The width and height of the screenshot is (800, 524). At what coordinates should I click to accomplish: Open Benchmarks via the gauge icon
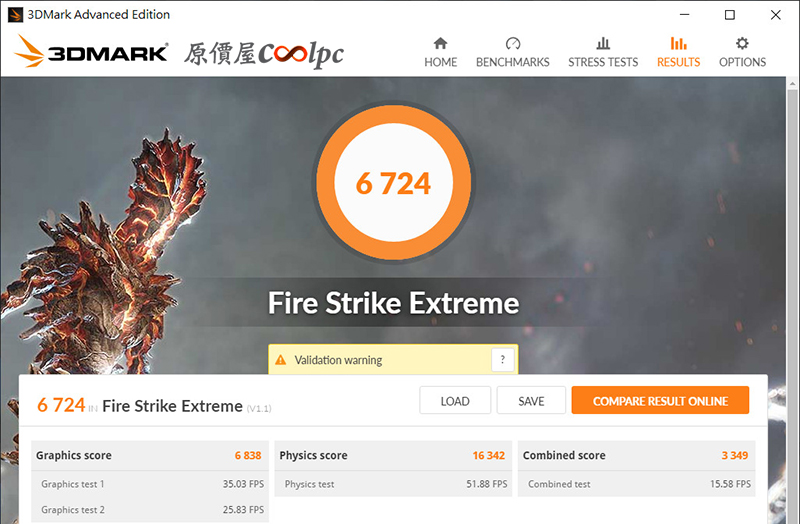513,43
